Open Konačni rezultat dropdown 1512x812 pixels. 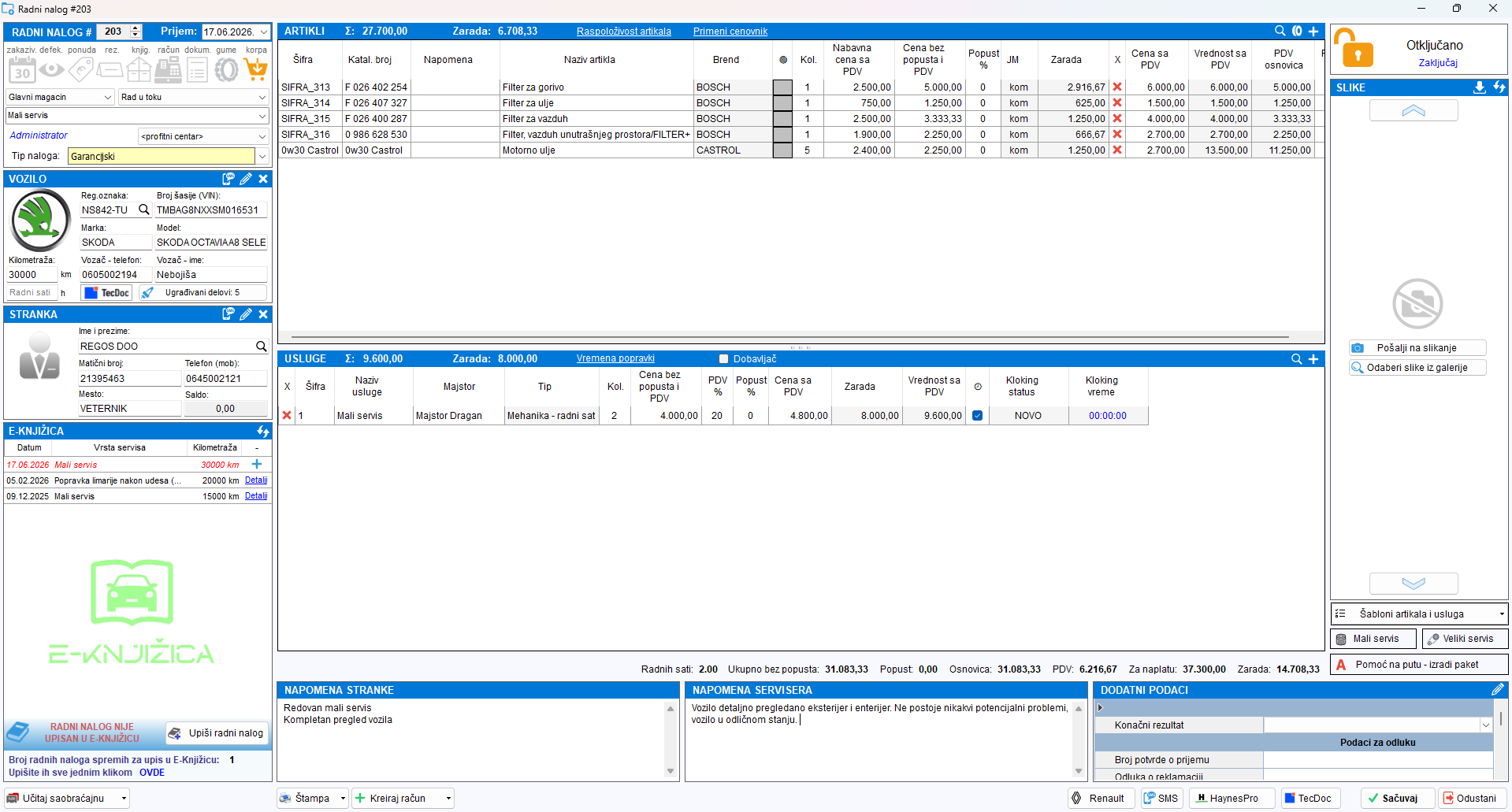[1486, 725]
